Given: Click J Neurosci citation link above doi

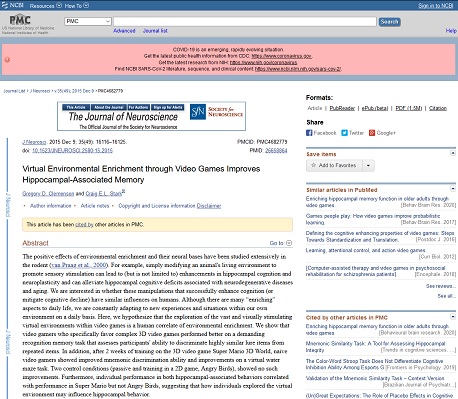Looking at the screenshot, I should [x=34, y=142].
